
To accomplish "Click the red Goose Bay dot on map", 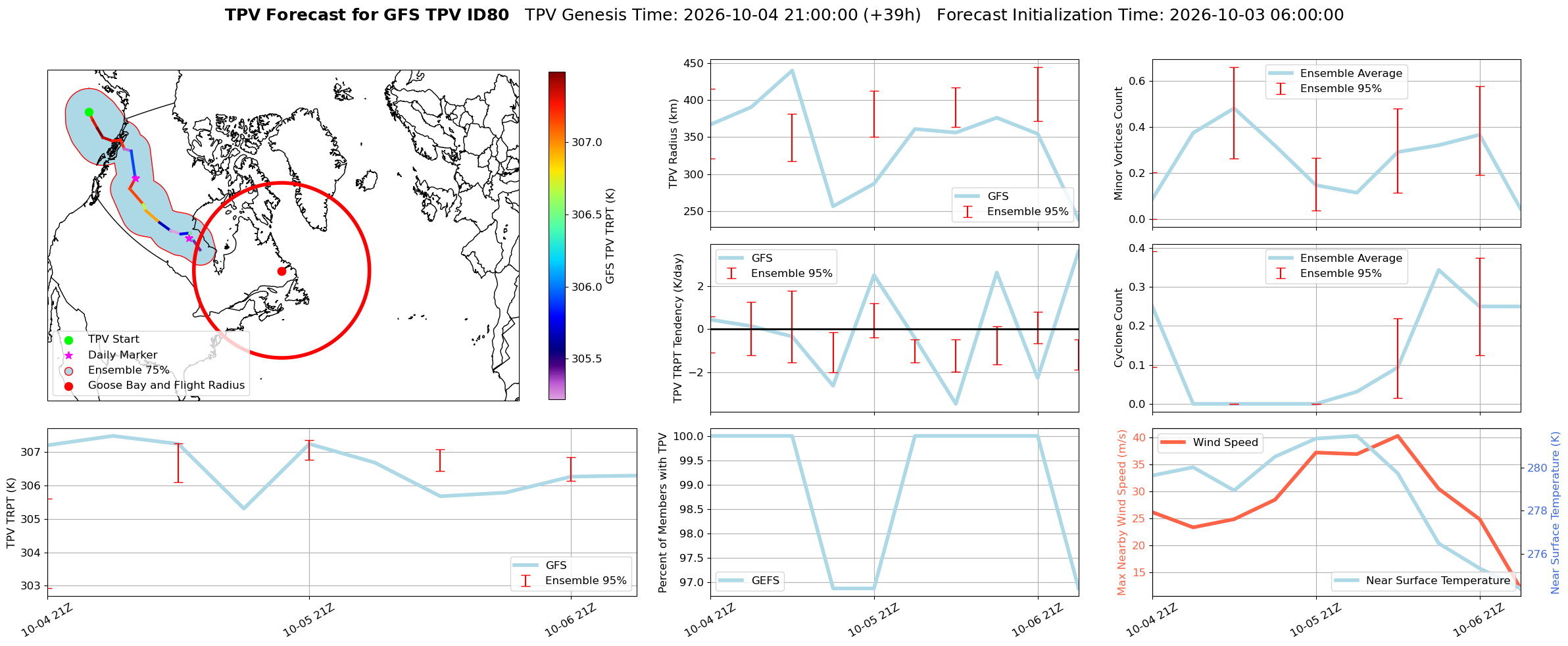I will click(x=282, y=271).
